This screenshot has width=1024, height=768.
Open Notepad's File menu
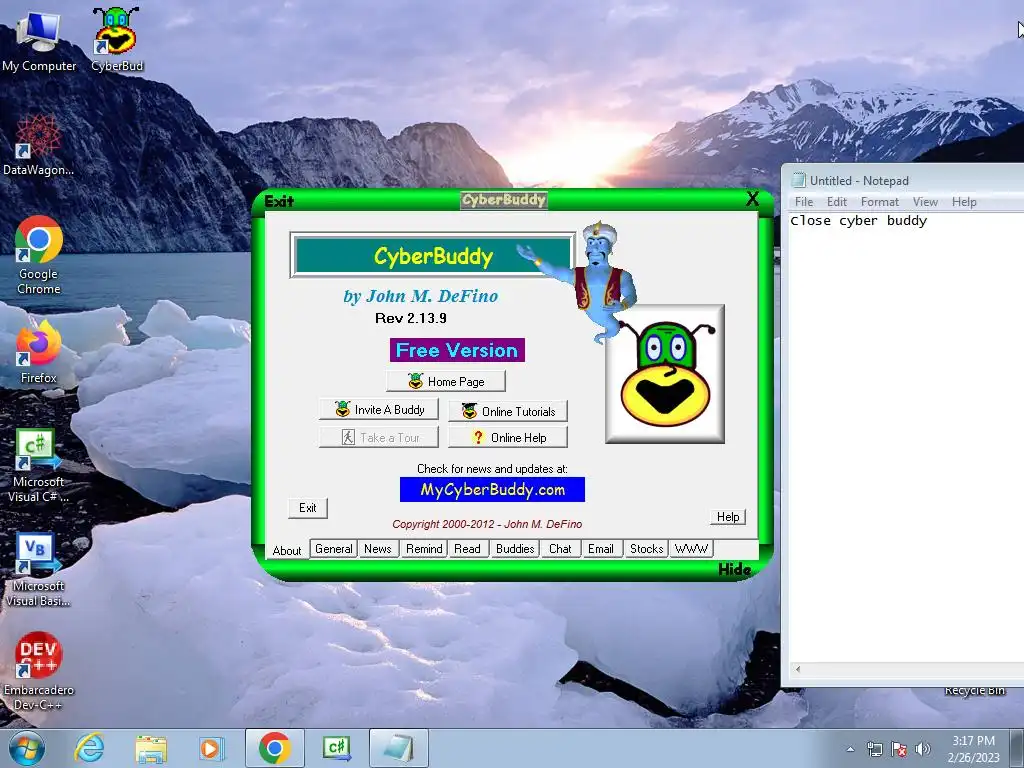[804, 202]
